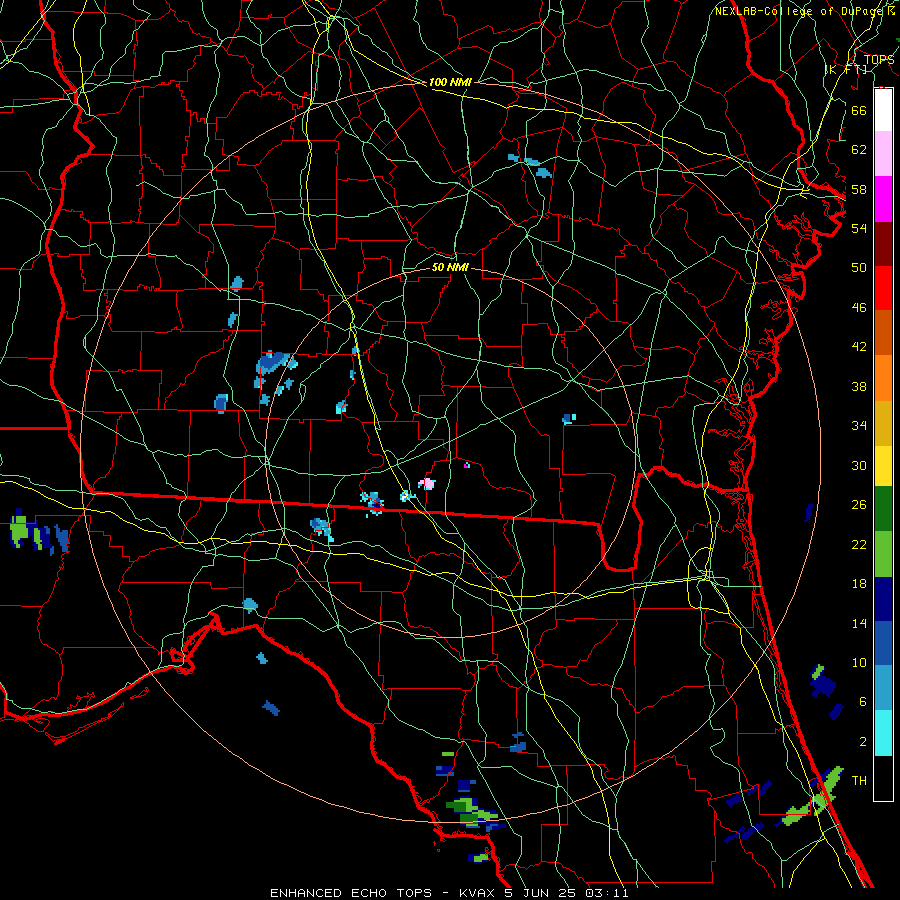900x900 pixels.
Task: Select the light green legend swatch
Action: coord(883,554)
